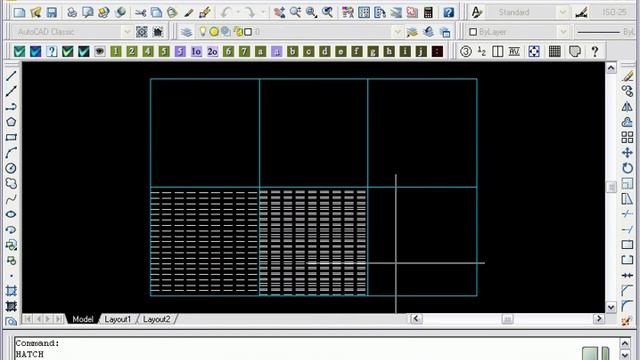This screenshot has height=360, width=640.
Task: Click green macro button labeled 1
Action: [116, 51]
